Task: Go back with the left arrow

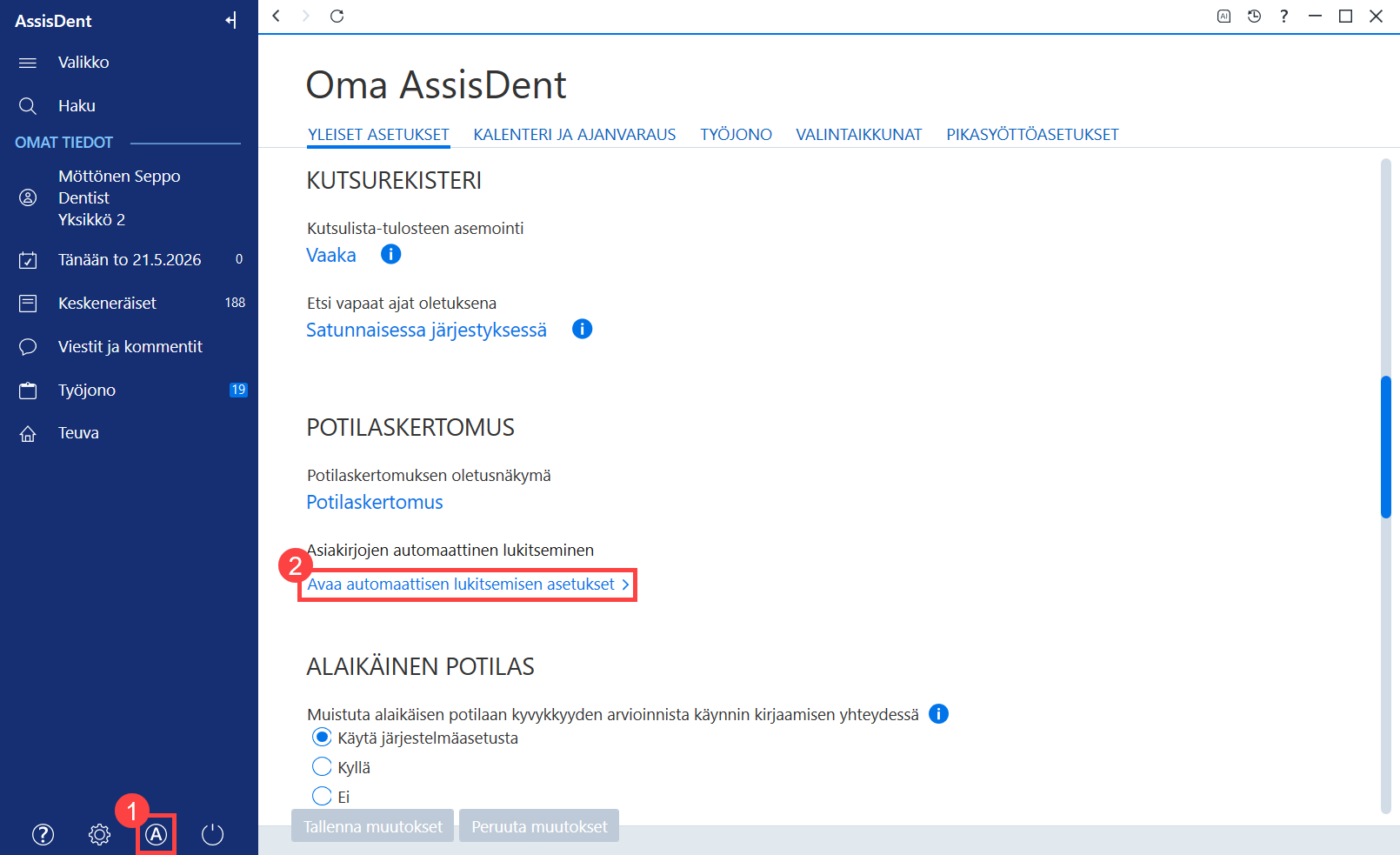Action: pos(277,16)
